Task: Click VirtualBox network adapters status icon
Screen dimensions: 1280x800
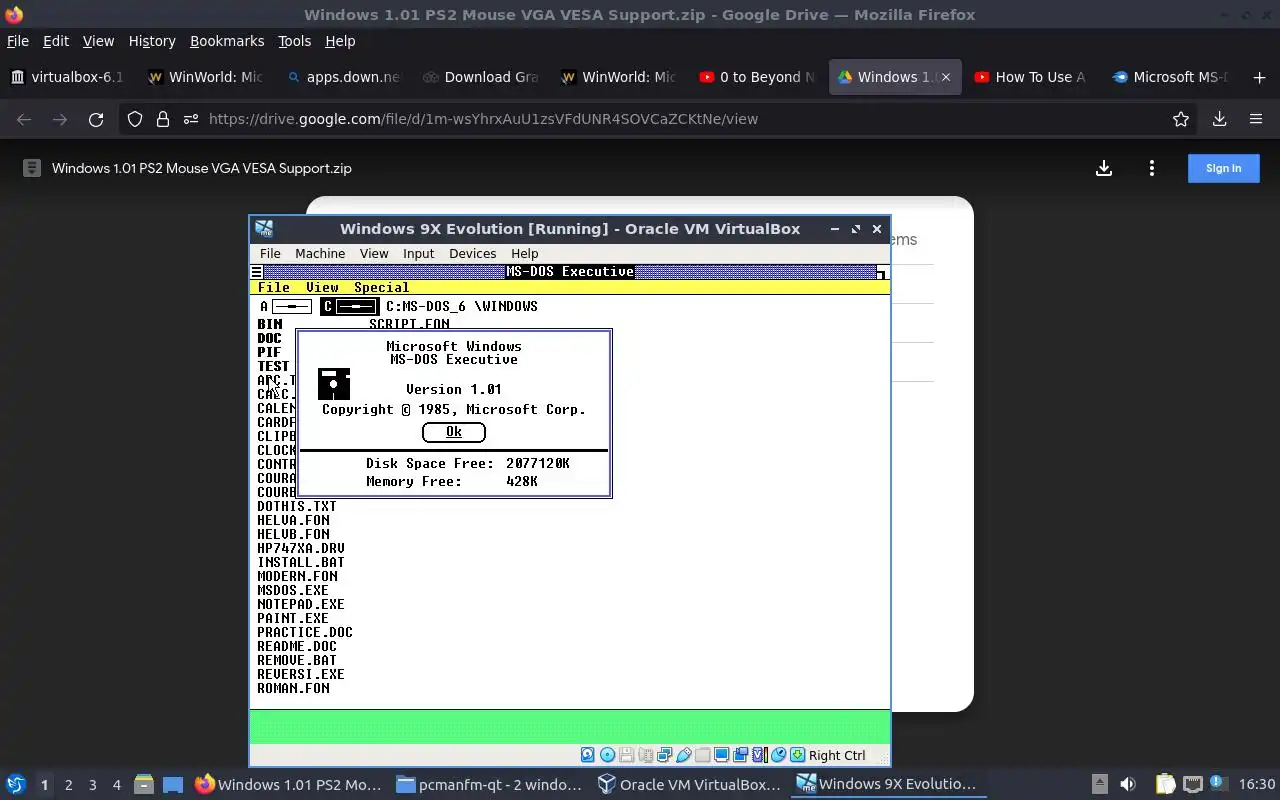Action: click(664, 755)
